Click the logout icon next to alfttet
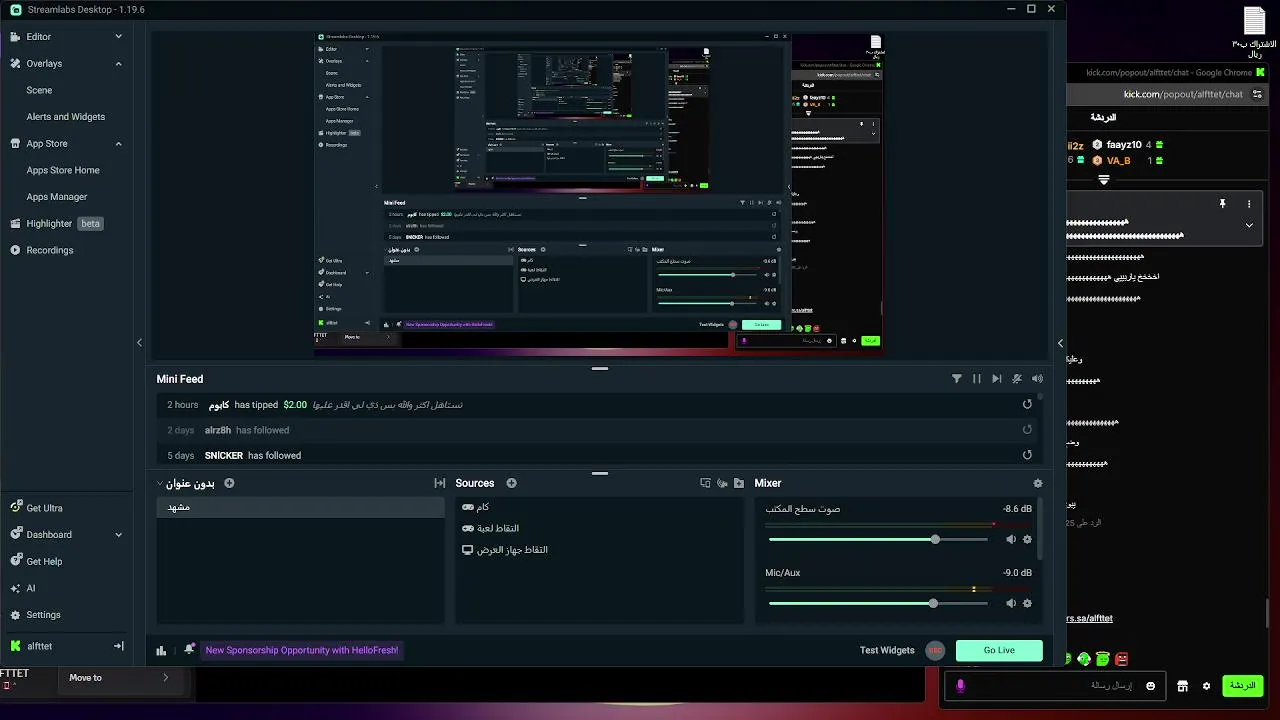The height and width of the screenshot is (720, 1280). [x=118, y=646]
